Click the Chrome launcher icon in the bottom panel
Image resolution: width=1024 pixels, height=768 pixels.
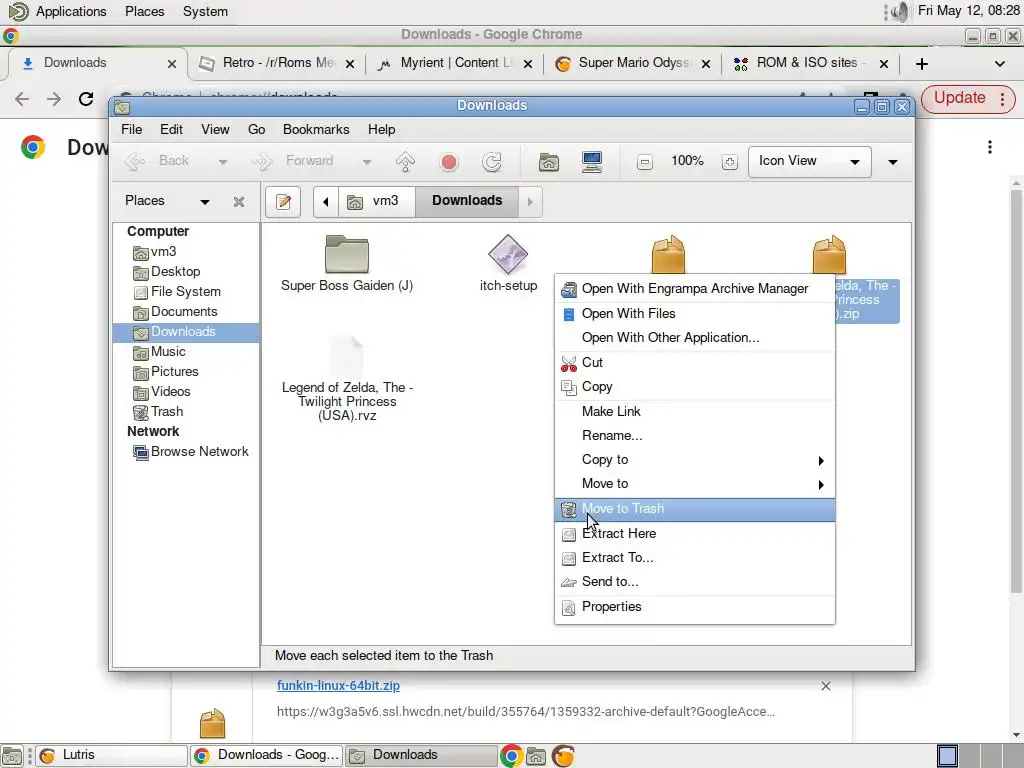511,756
